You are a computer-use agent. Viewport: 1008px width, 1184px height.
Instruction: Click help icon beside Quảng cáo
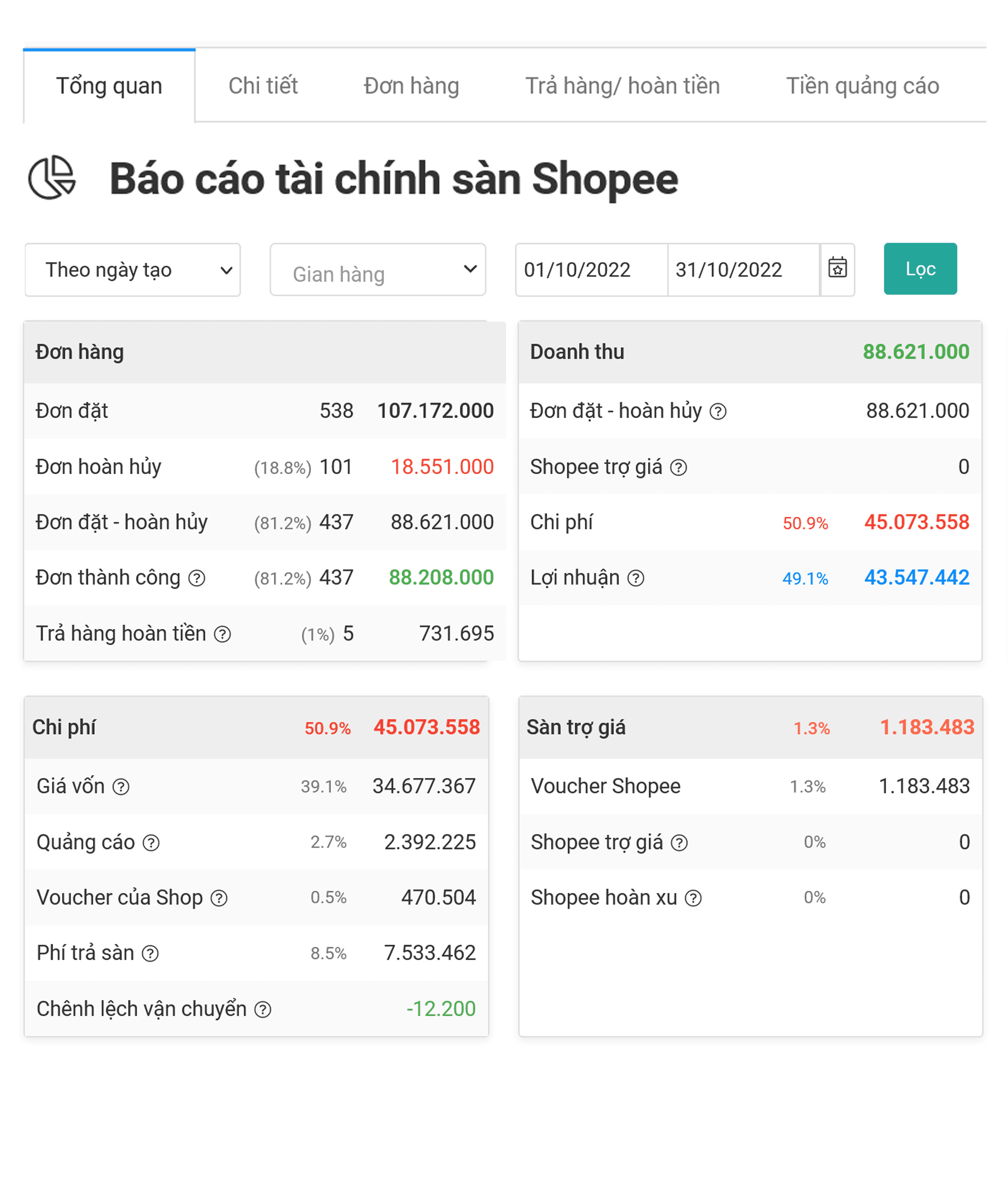point(151,843)
